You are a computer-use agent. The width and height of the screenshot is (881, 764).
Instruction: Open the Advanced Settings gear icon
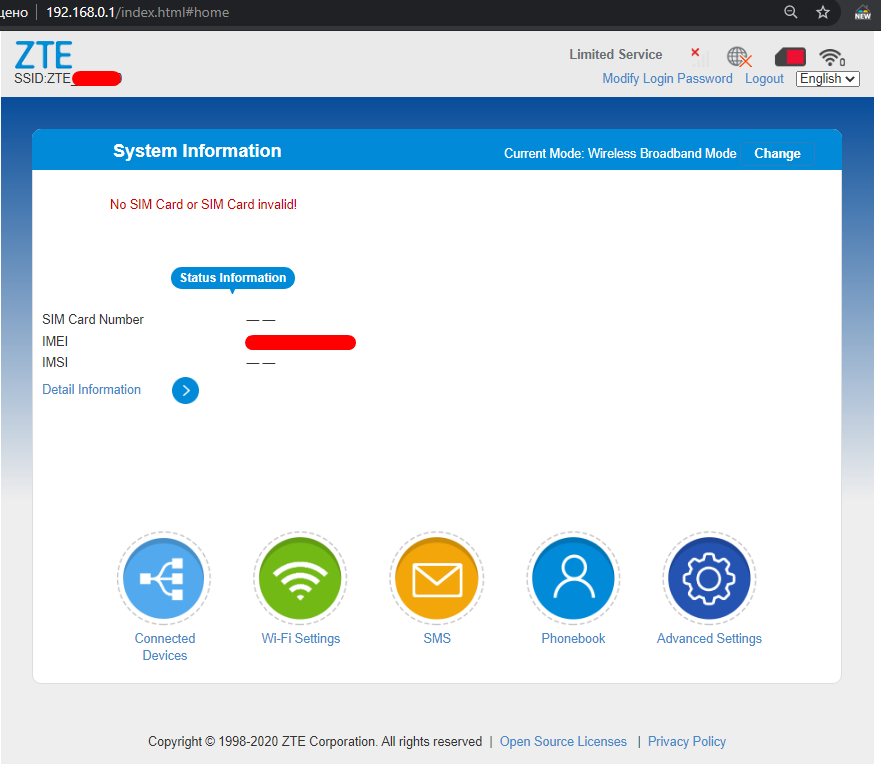[x=709, y=578]
